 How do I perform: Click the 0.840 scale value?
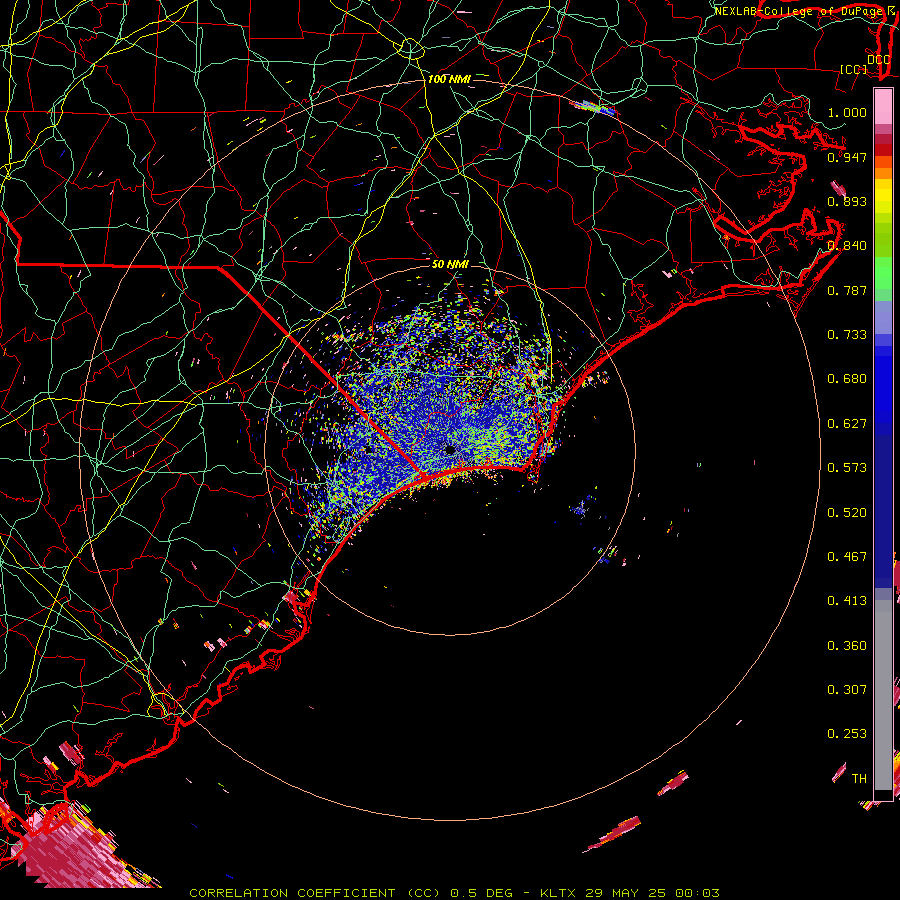coord(847,246)
